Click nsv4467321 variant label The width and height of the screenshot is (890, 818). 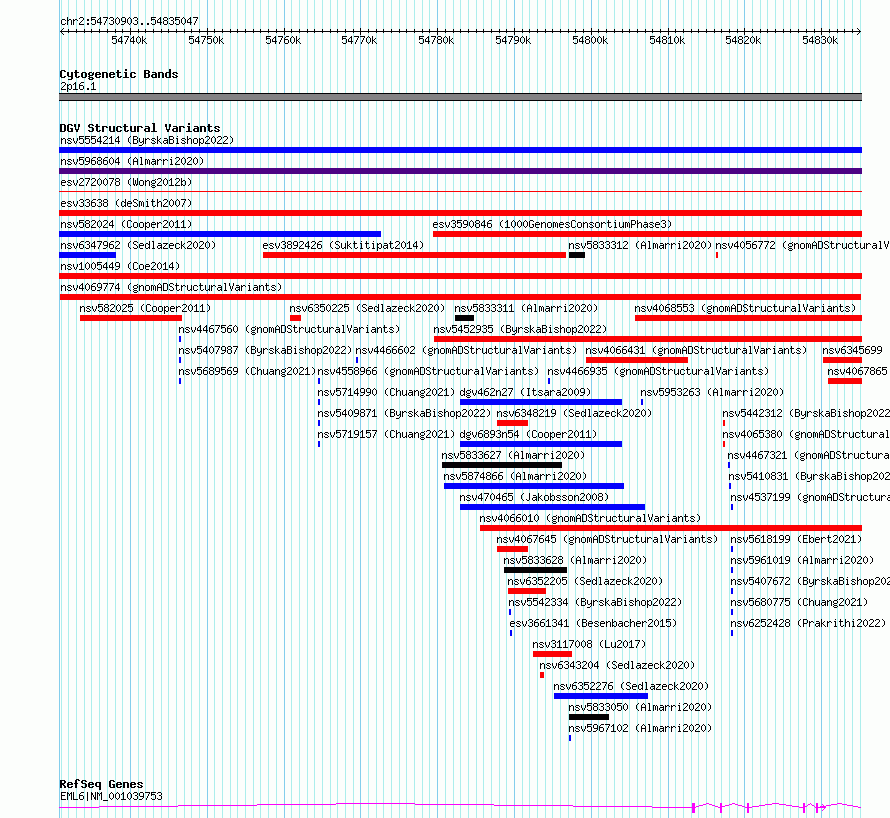pyautogui.click(x=808, y=455)
